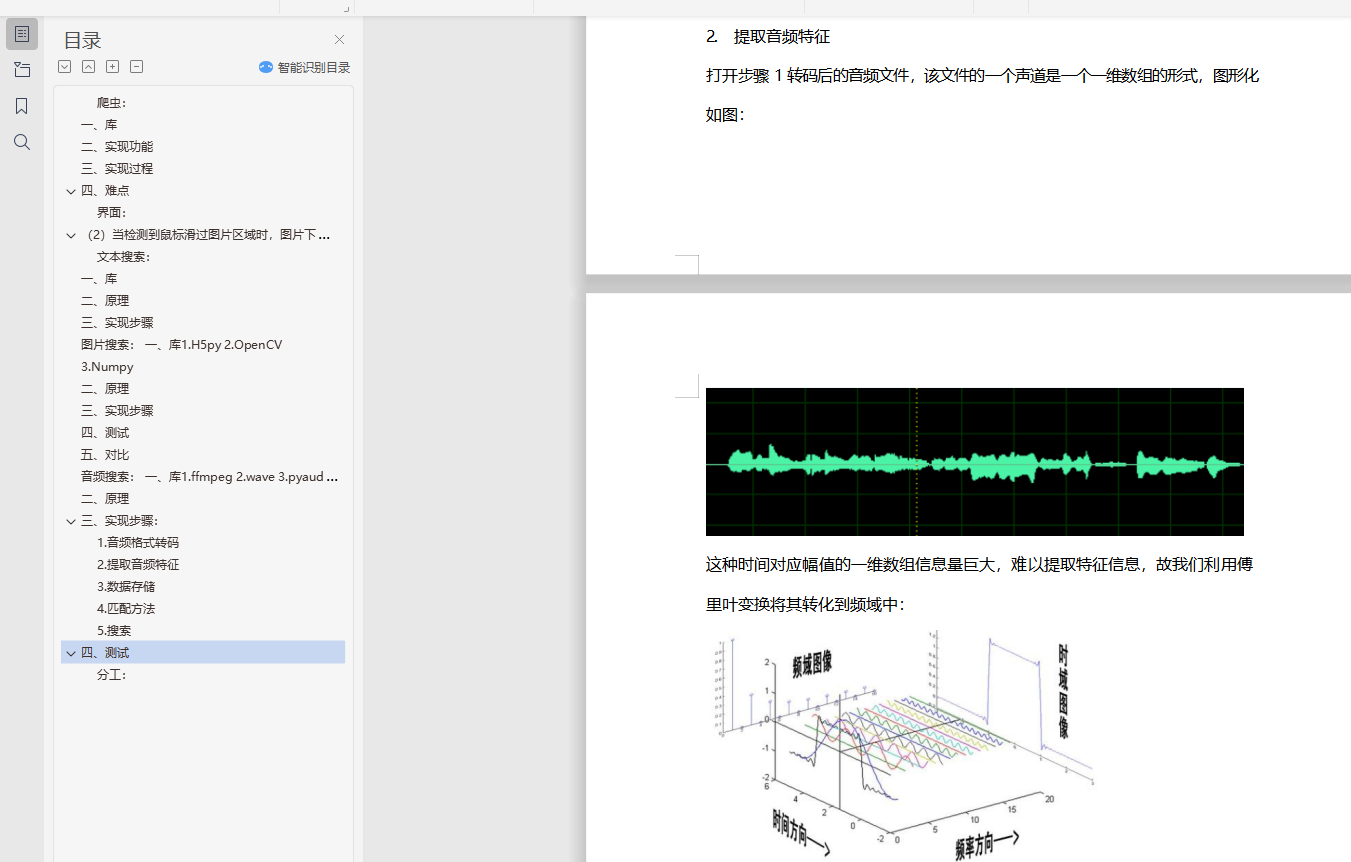Collapse the 三、实现步骤： heading chevron
1351x862 pixels.
(71, 521)
